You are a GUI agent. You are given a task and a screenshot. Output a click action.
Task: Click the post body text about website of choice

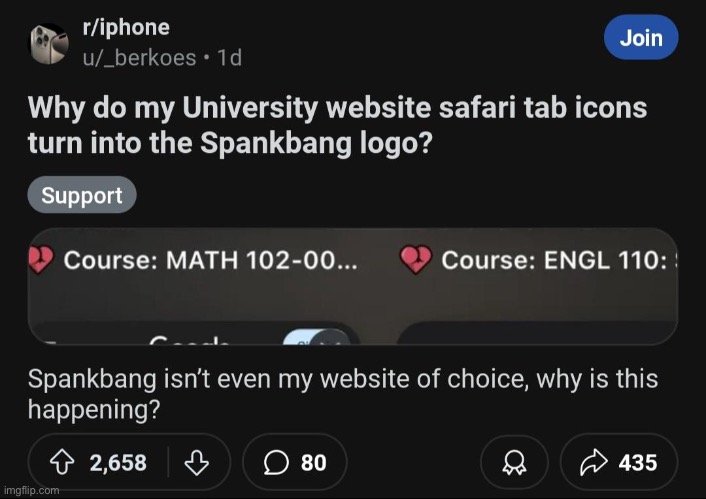click(x=342, y=393)
